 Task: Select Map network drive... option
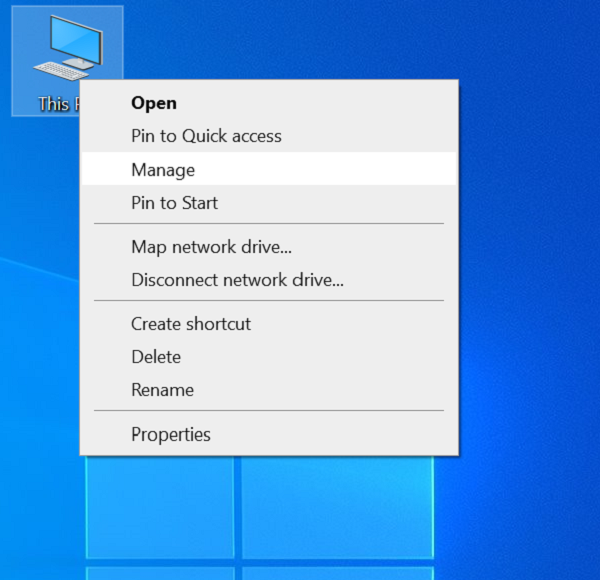pos(211,247)
